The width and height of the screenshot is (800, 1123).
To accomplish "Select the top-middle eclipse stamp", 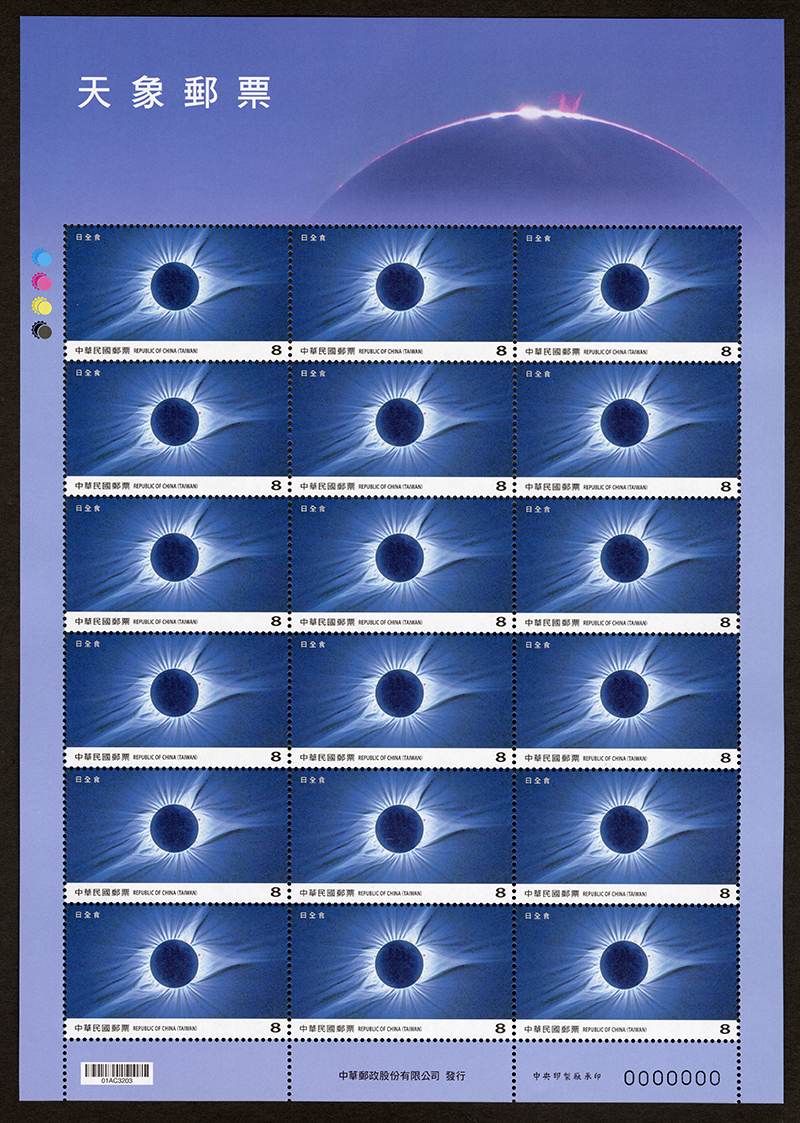I will click(401, 292).
